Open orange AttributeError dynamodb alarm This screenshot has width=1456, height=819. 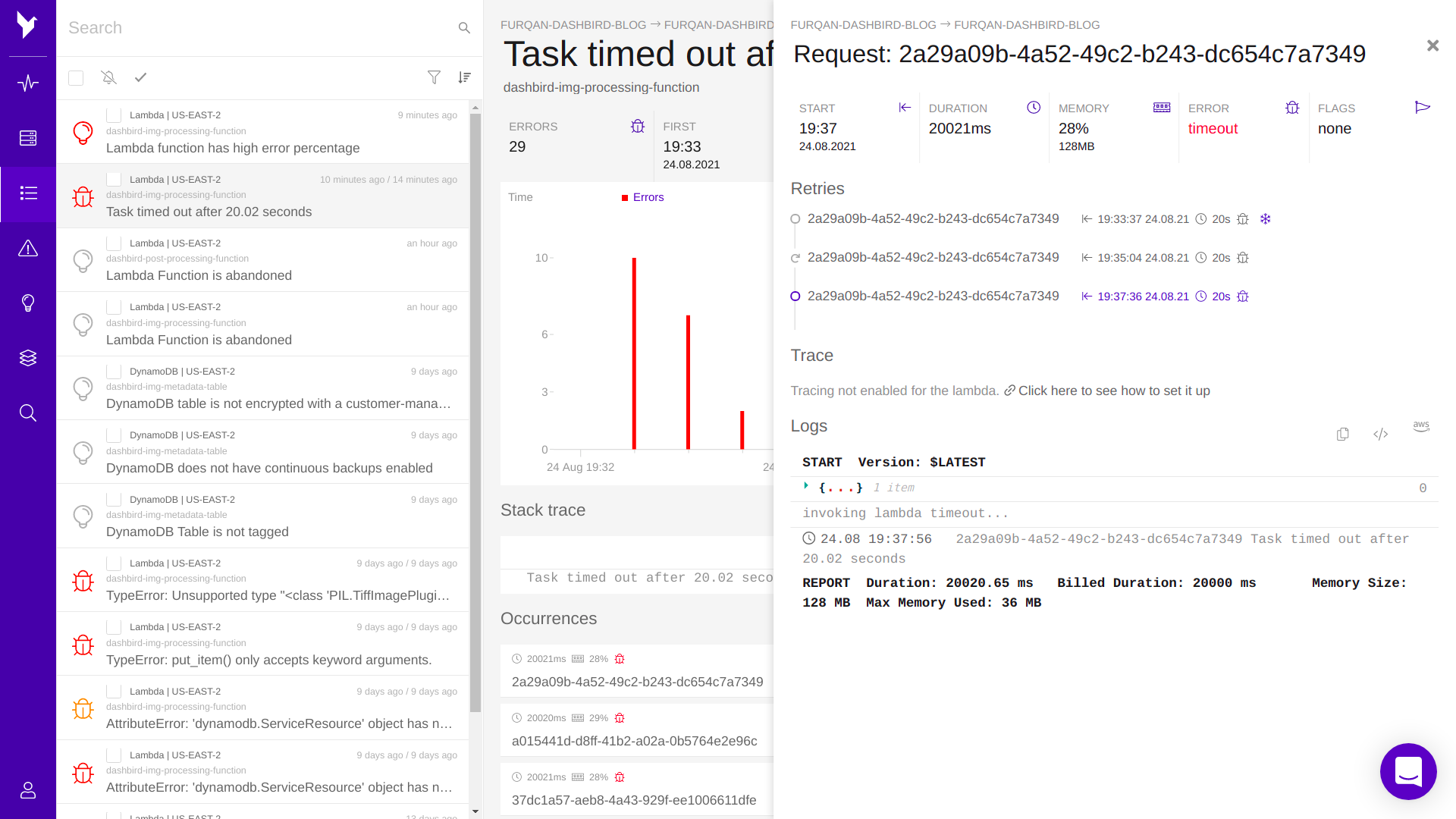(263, 708)
